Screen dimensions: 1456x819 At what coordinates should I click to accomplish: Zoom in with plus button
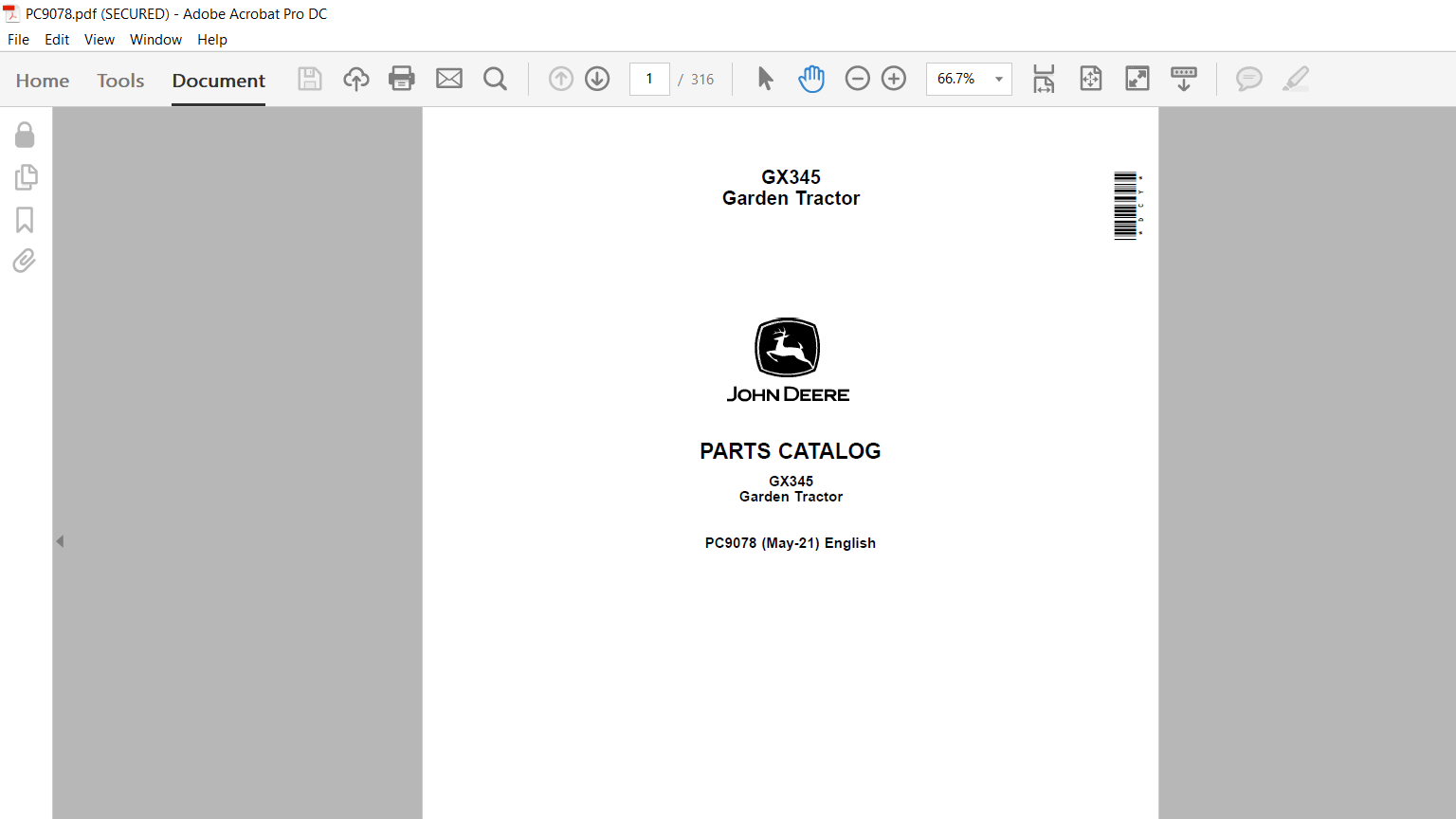point(894,79)
